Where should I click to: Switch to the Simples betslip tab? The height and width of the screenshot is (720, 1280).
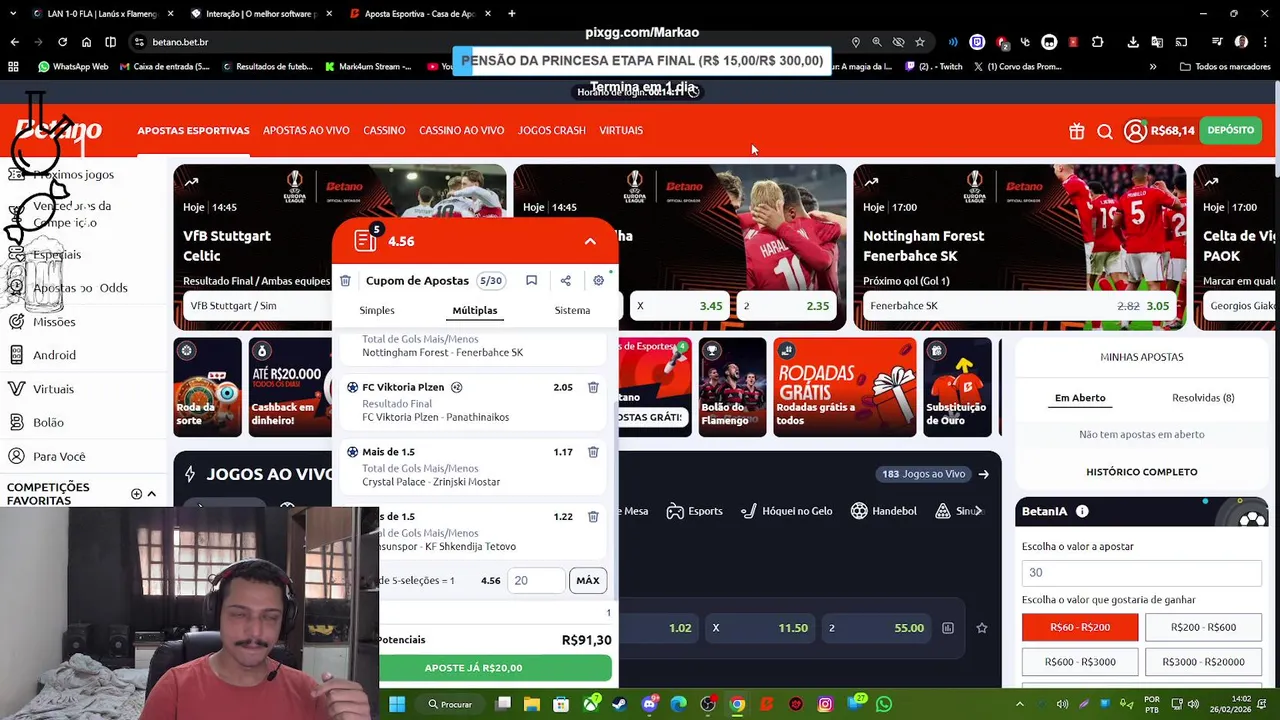(377, 310)
